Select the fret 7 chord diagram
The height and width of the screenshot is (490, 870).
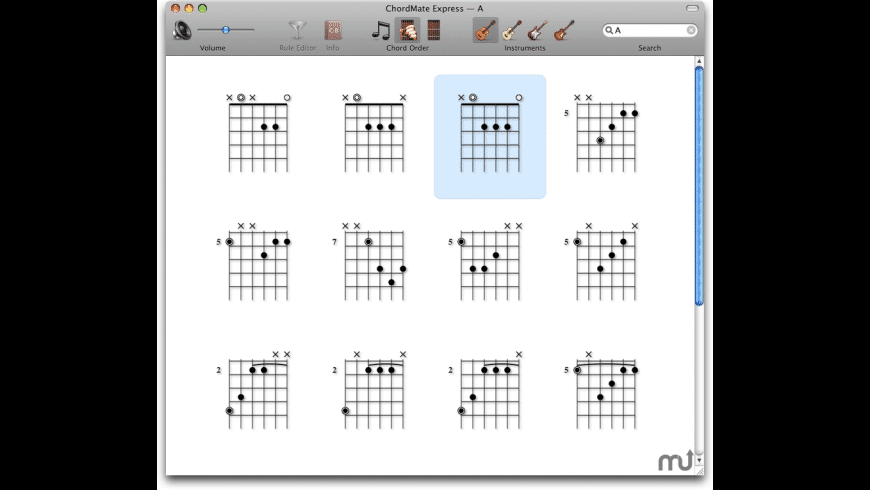coord(370,261)
